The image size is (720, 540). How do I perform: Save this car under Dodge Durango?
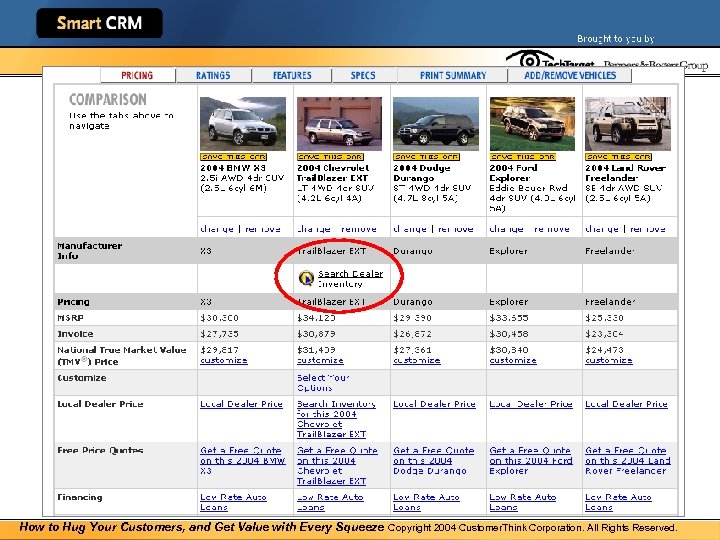click(426, 157)
